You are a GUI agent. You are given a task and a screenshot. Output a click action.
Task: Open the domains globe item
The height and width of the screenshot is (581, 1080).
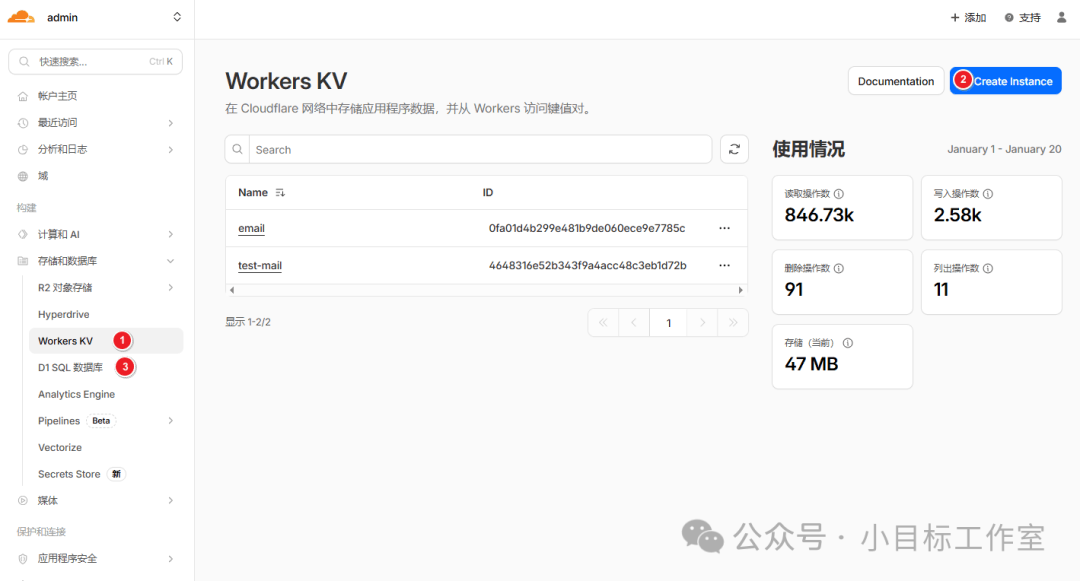coord(43,176)
